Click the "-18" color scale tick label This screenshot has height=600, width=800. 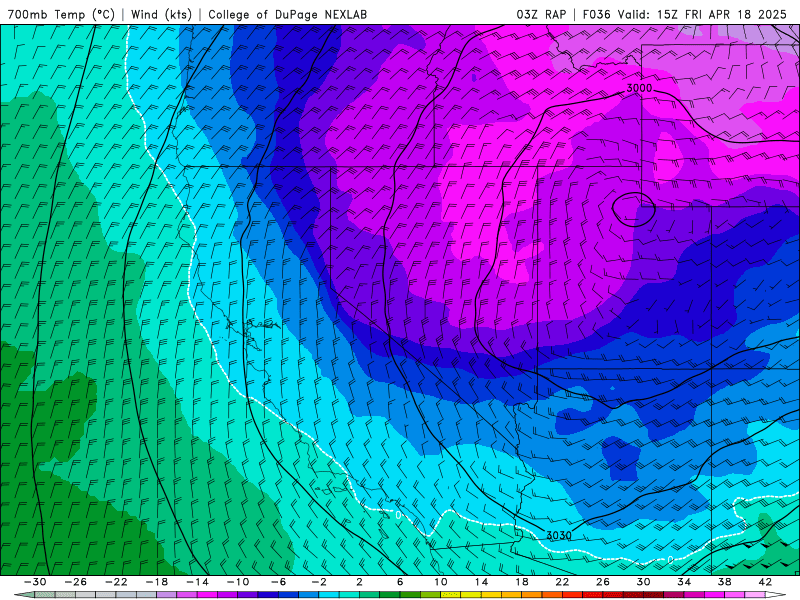pyautogui.click(x=157, y=582)
